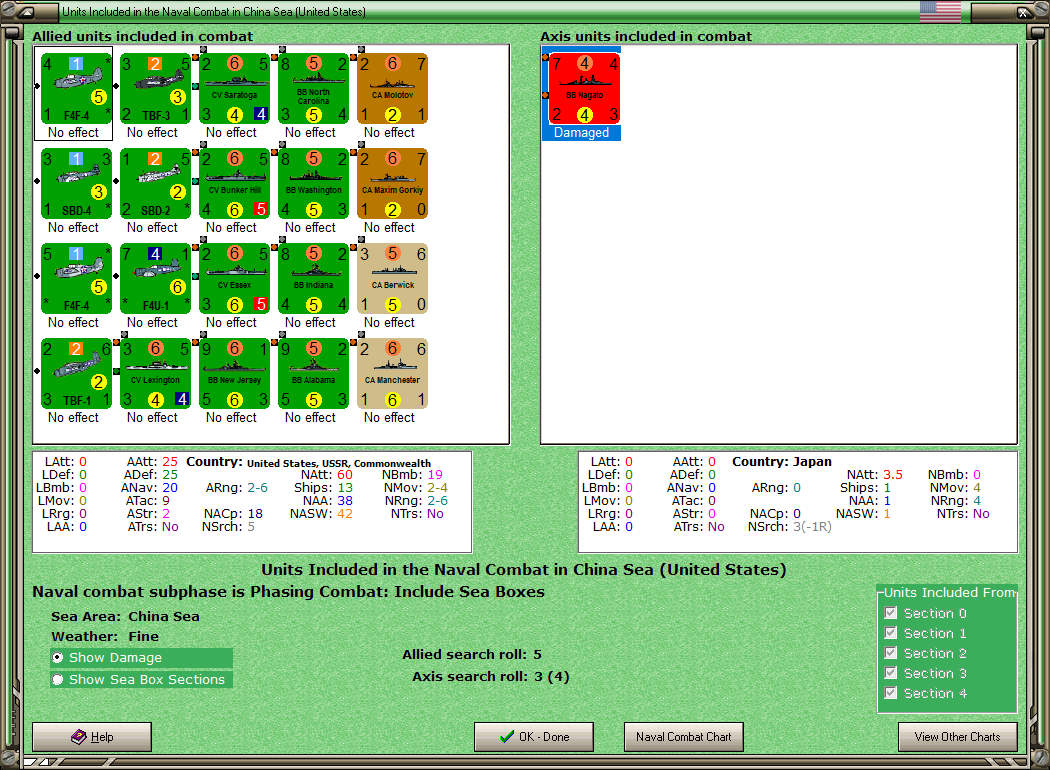The height and width of the screenshot is (770, 1050).
Task: Enable the Show Damage option
Action: [x=141, y=658]
